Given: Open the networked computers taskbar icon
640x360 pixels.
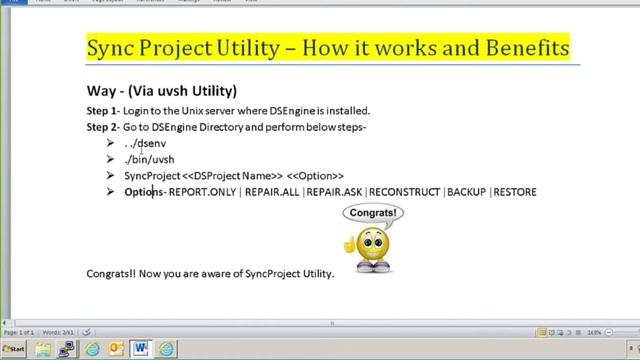Looking at the screenshot, I should [67, 349].
